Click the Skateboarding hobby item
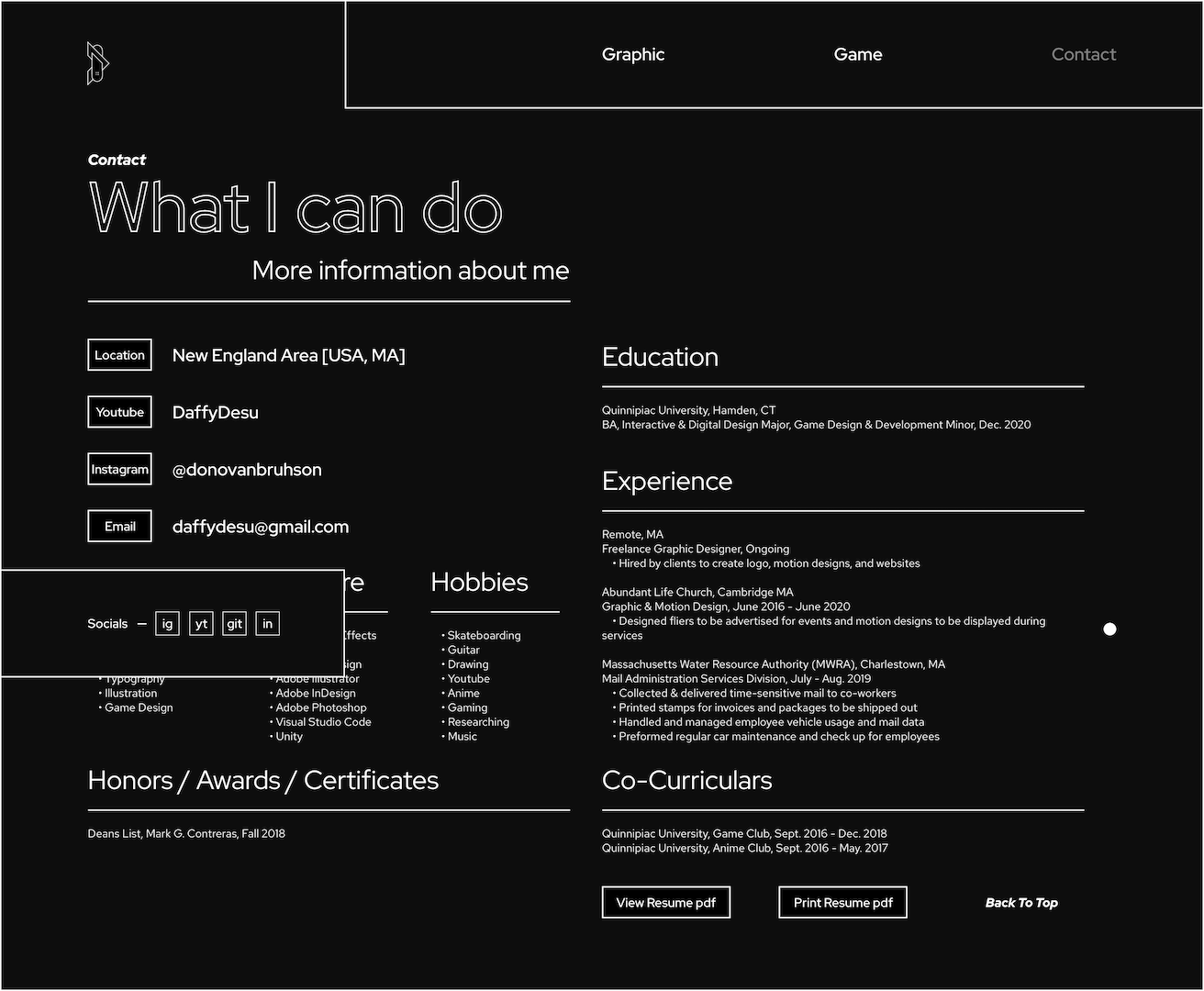Viewport: 1204px width, 991px height. pyautogui.click(x=481, y=635)
